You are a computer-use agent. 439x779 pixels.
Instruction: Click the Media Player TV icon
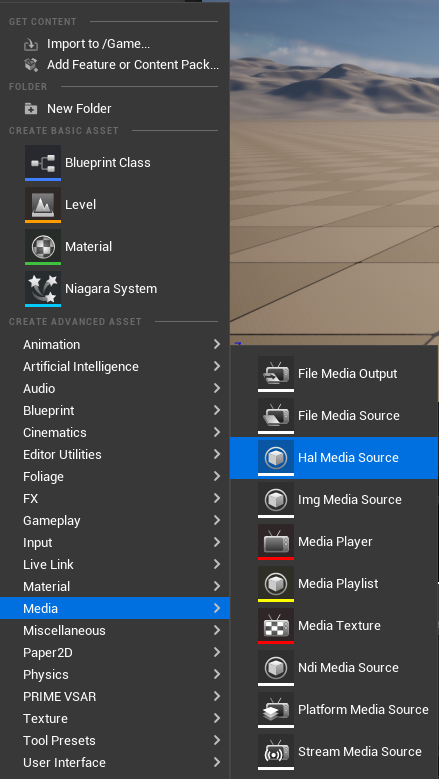coord(276,542)
